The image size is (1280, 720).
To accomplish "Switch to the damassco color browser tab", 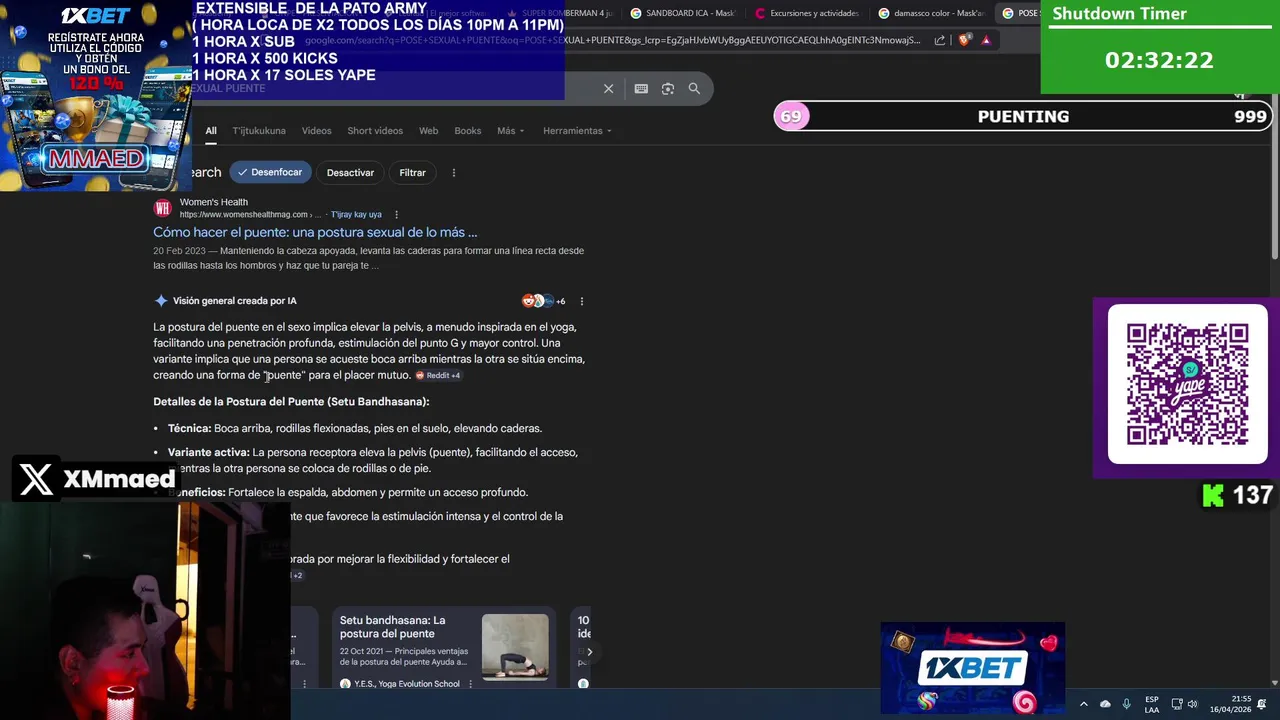I will tap(932, 13).
